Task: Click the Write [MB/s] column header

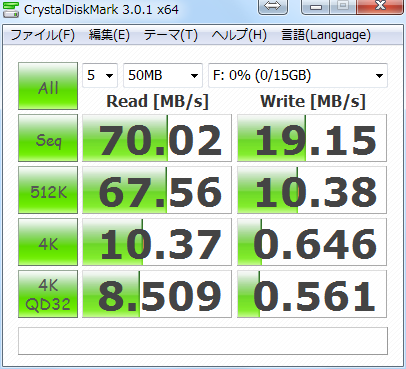Action: 313,101
